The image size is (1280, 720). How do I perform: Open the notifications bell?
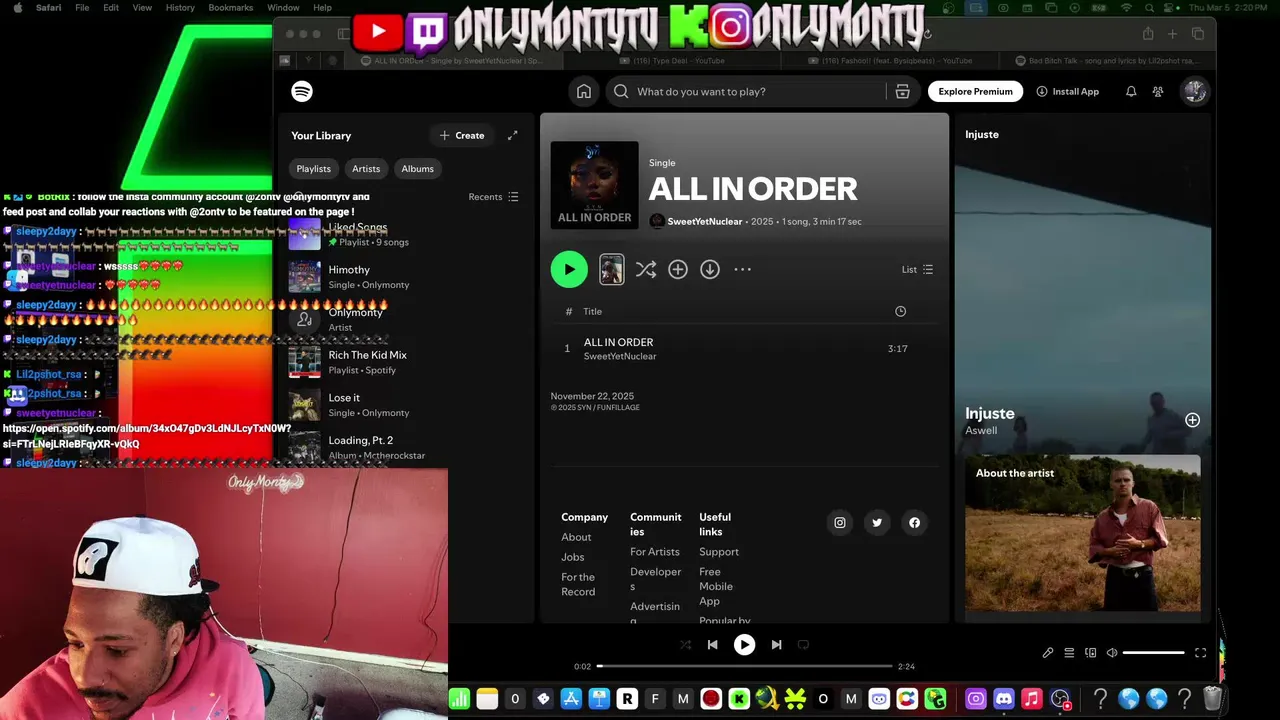point(1131,91)
